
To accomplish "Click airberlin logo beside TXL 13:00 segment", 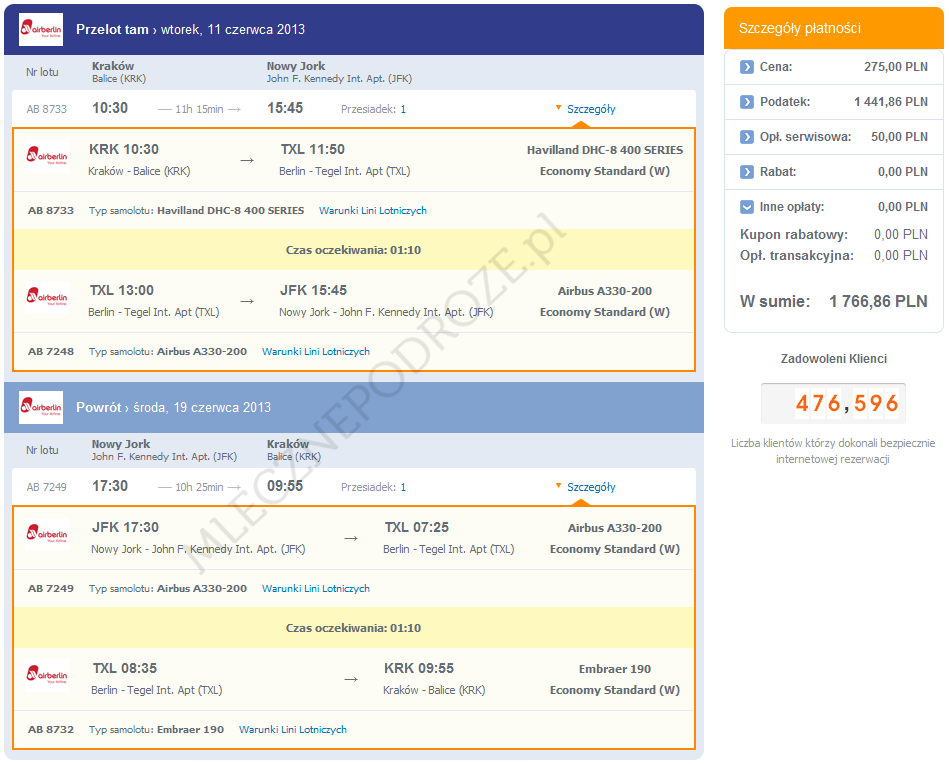I will (47, 299).
